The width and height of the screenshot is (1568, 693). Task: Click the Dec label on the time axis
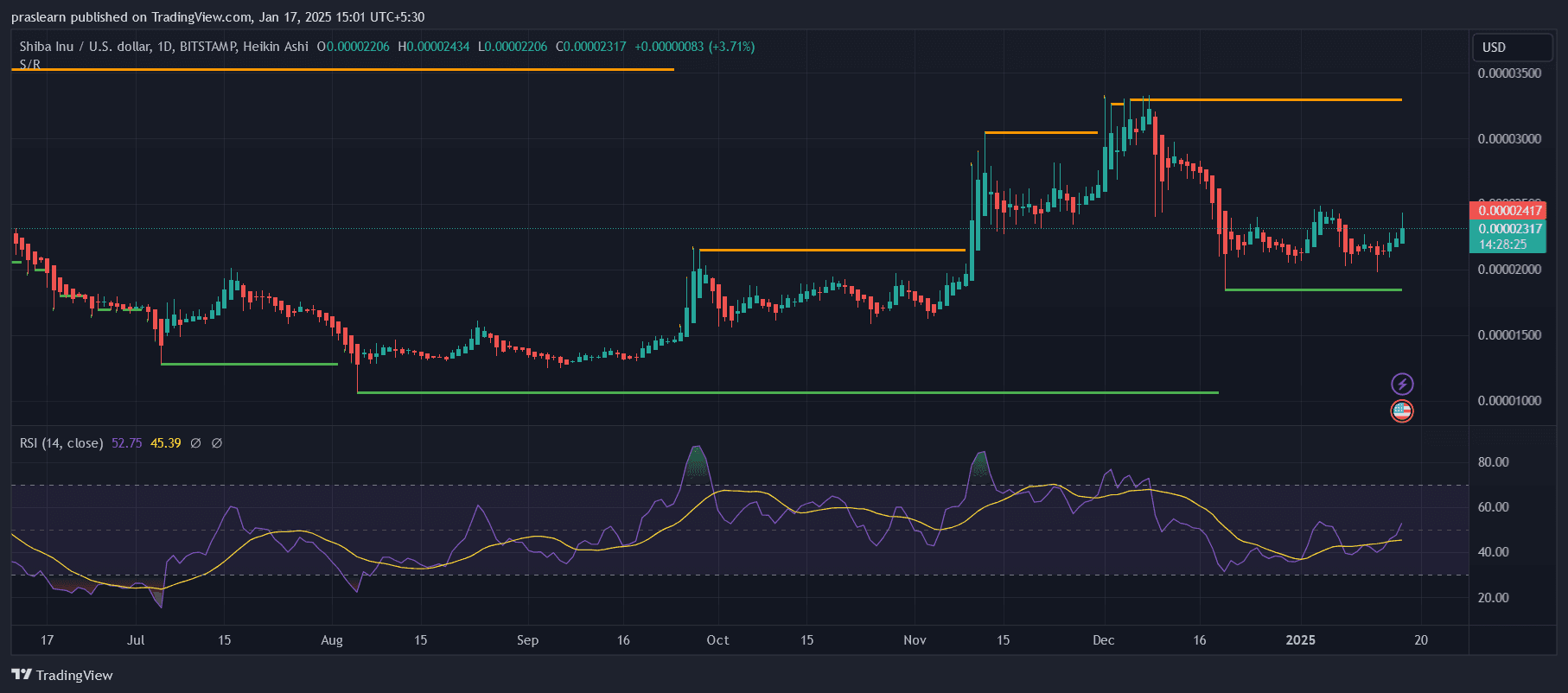pos(1104,640)
